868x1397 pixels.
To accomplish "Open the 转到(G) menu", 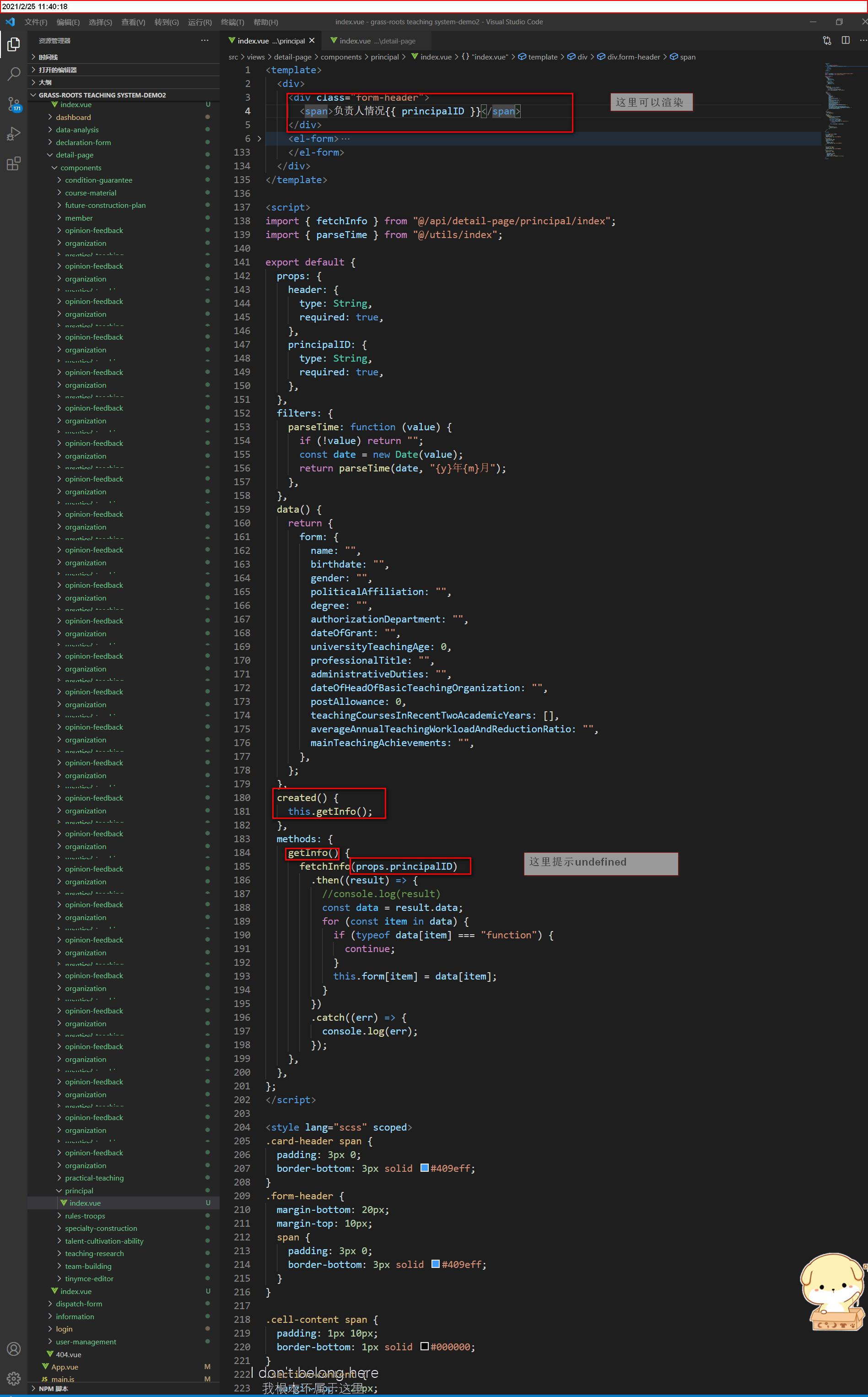I will pos(167,22).
